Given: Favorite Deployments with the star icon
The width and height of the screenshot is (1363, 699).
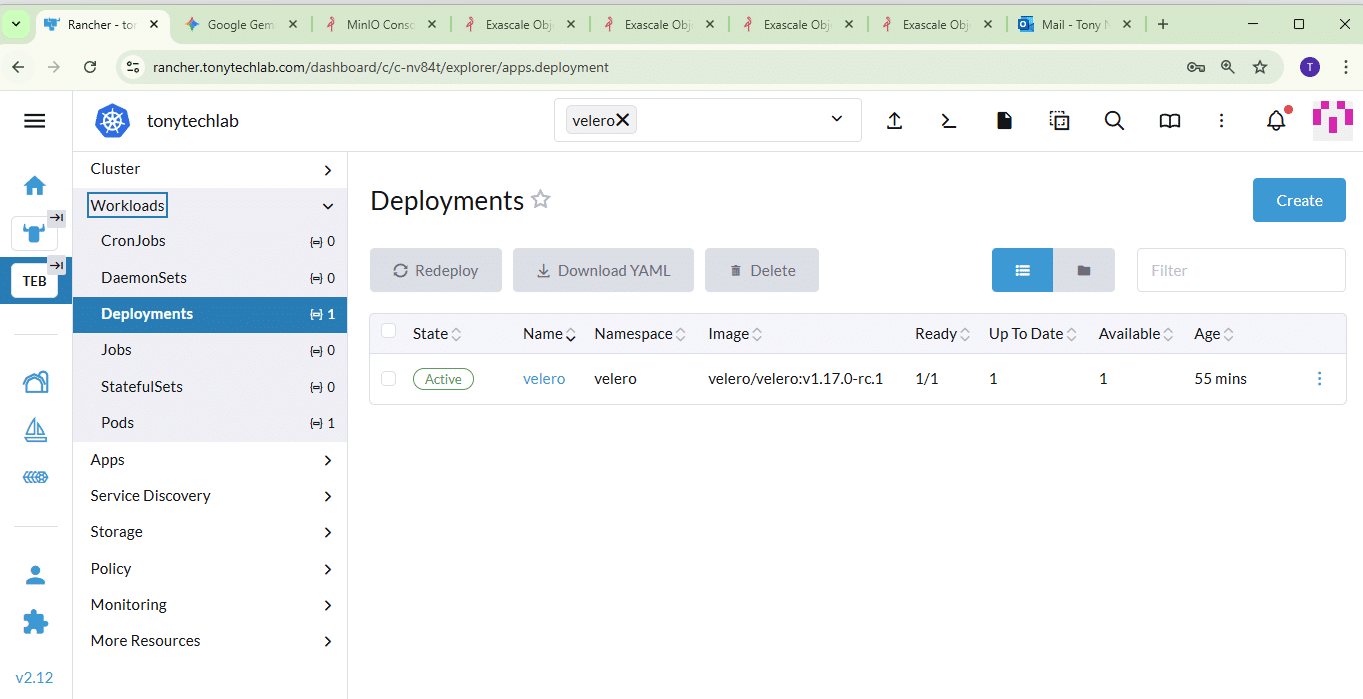Looking at the screenshot, I should coord(541,200).
